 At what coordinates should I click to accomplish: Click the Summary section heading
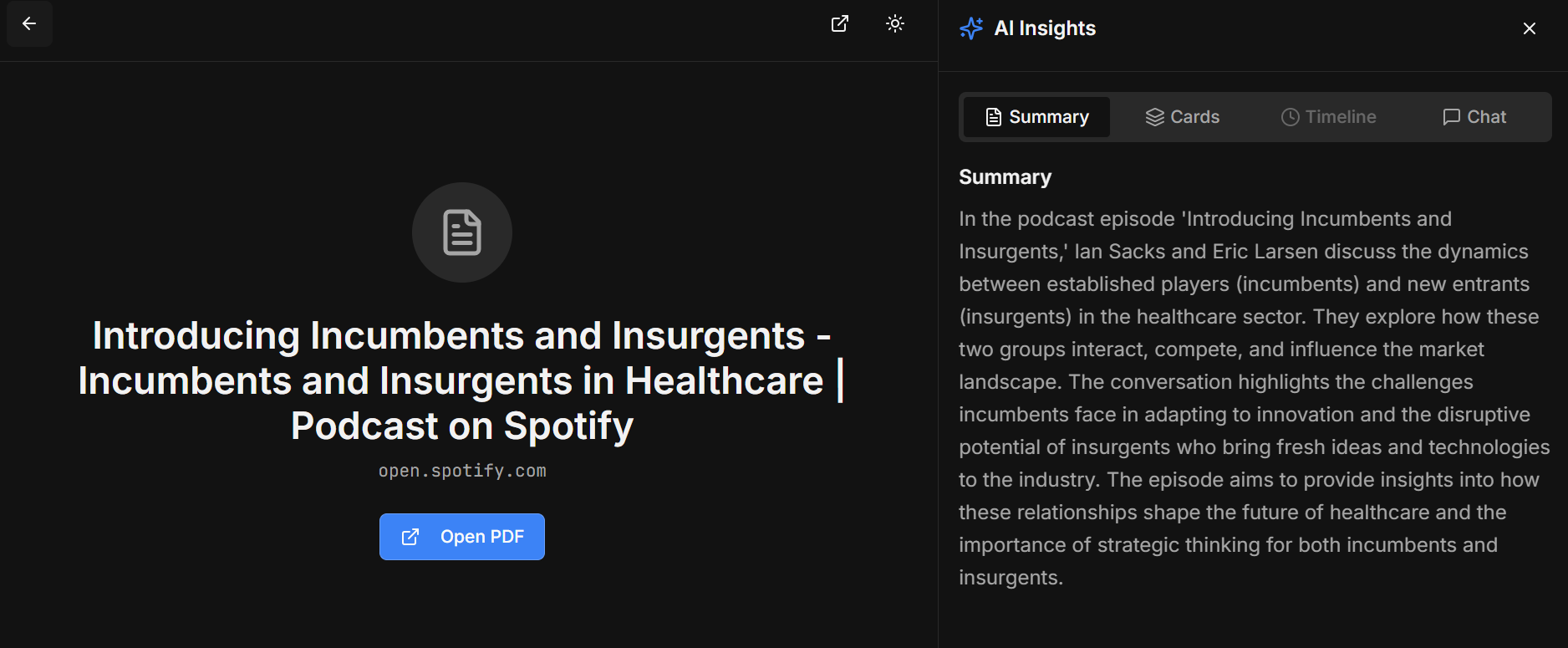(x=1005, y=177)
